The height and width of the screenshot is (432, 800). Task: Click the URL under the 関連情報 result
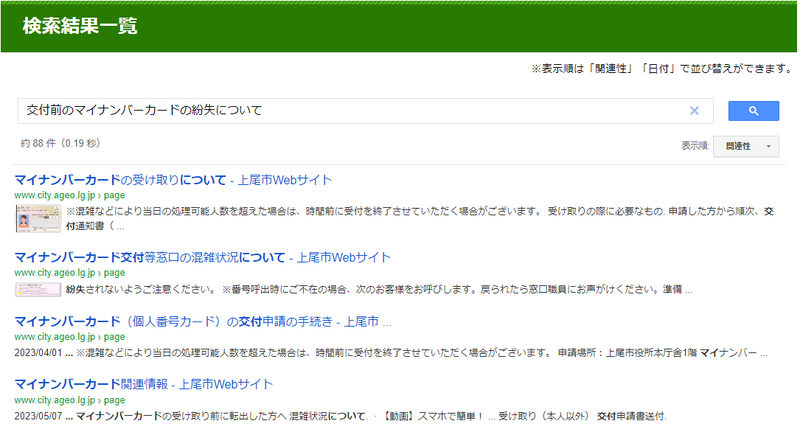pos(69,399)
